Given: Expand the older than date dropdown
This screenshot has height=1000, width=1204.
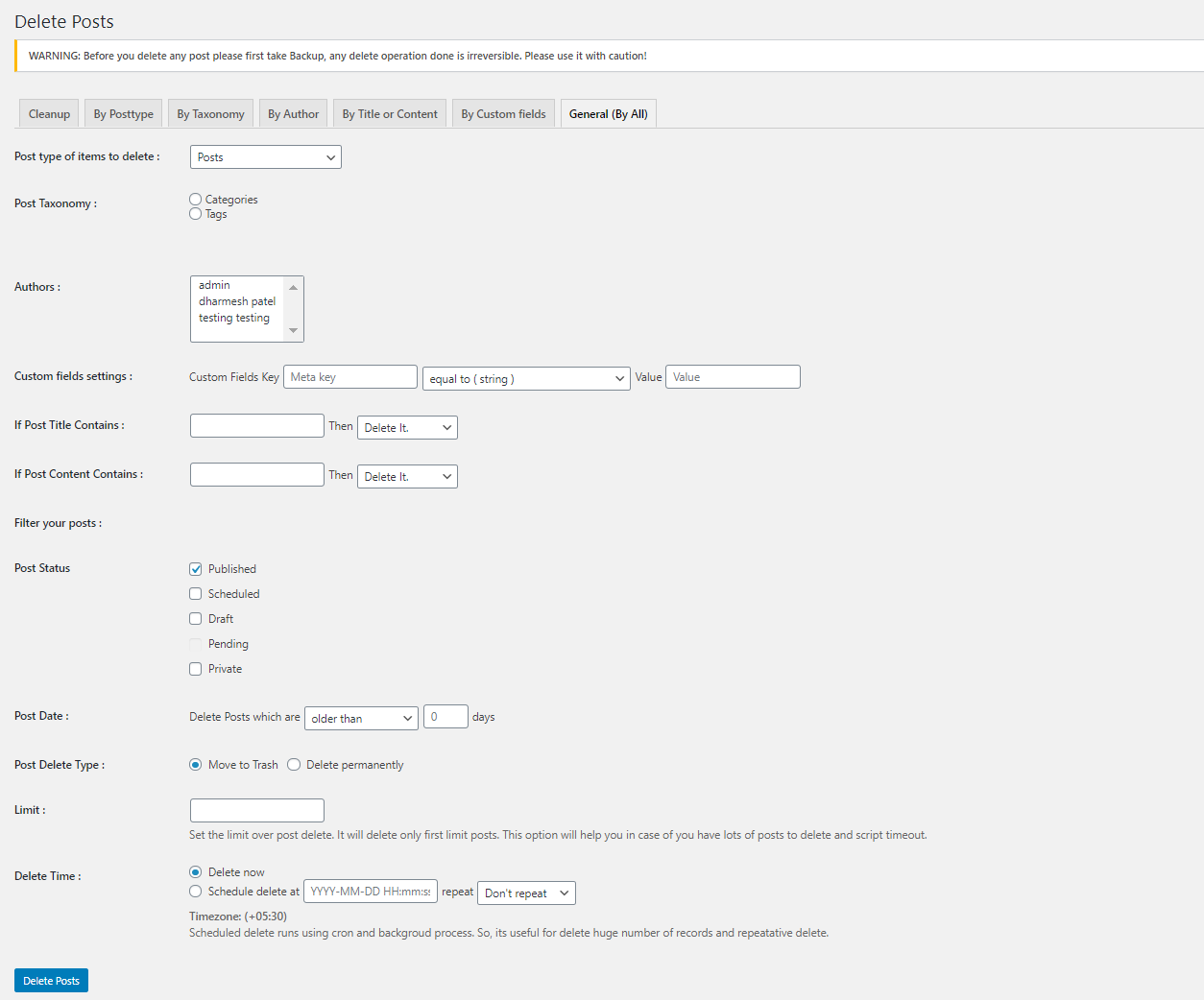Looking at the screenshot, I should pyautogui.click(x=361, y=718).
